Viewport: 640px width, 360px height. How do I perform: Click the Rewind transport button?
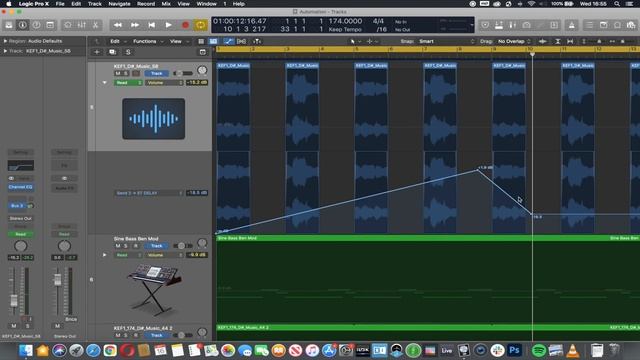pyautogui.click(x=118, y=25)
